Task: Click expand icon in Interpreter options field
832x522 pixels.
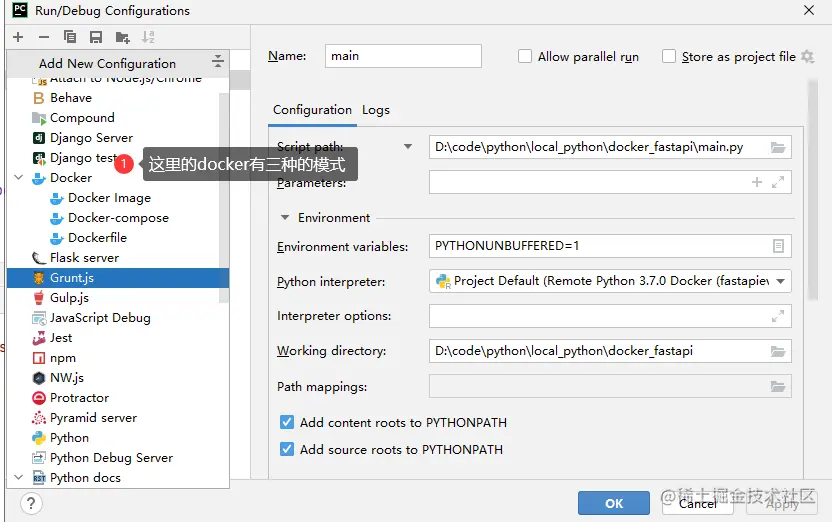Action: tap(778, 316)
